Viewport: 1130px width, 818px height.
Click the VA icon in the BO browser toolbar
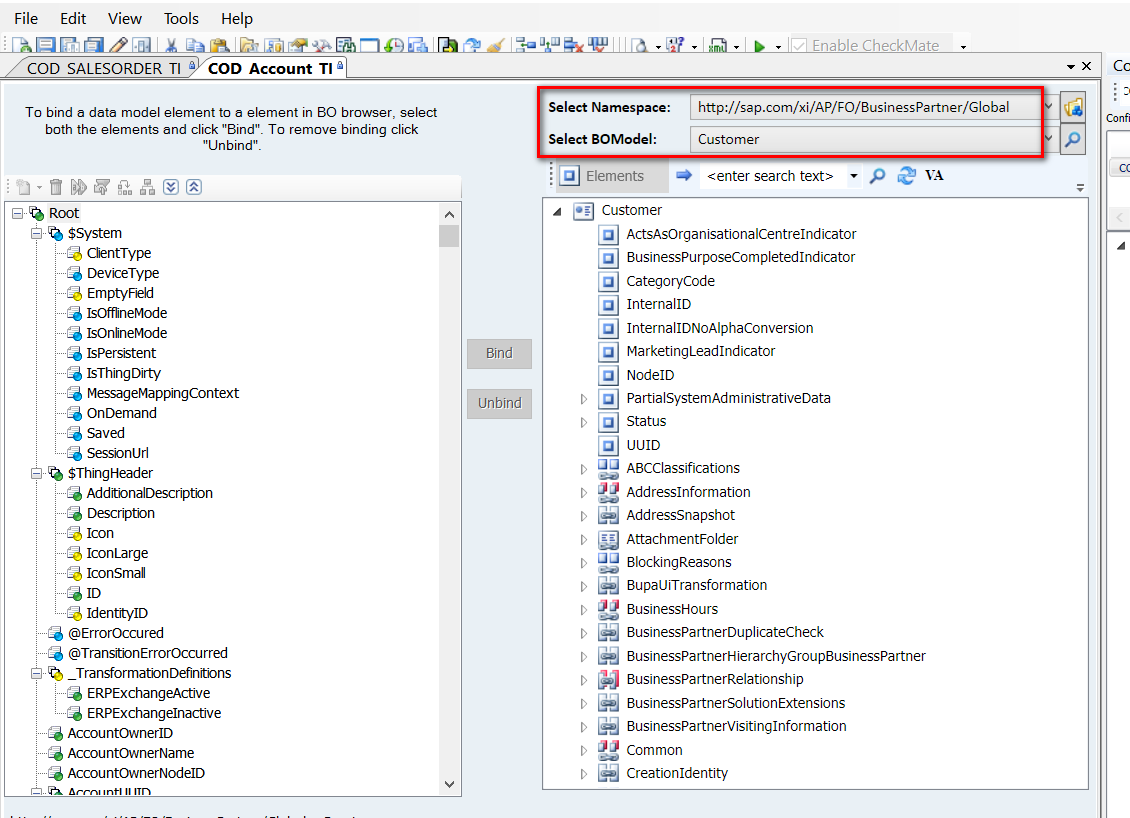click(x=934, y=175)
